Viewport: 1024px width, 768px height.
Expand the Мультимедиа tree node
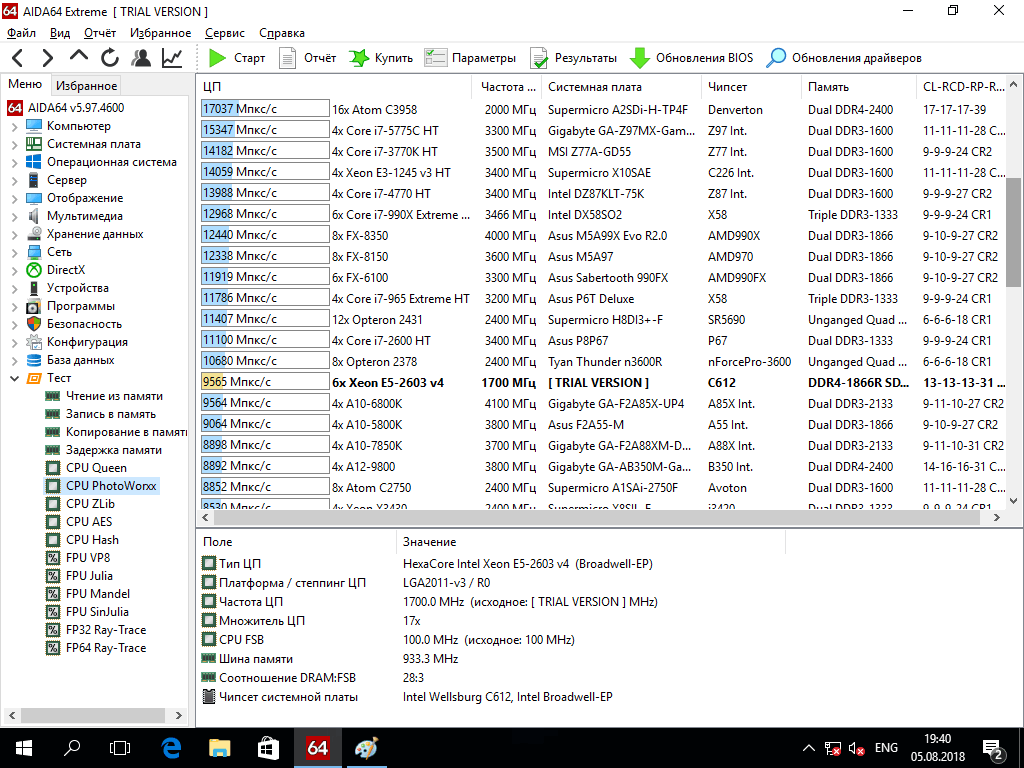click(14, 216)
